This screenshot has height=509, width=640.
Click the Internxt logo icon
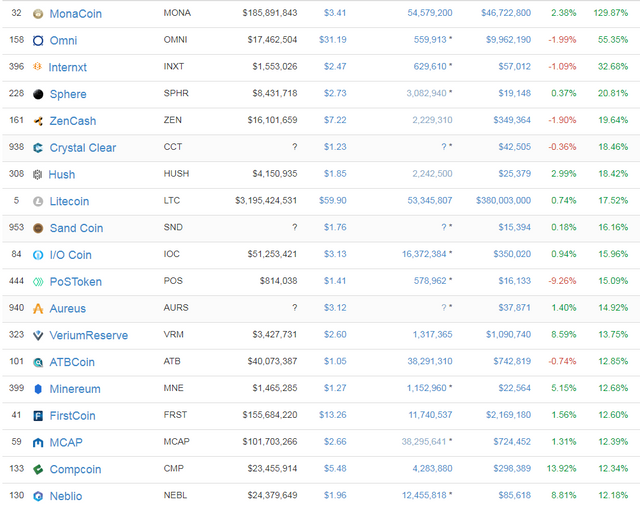[x=37, y=67]
